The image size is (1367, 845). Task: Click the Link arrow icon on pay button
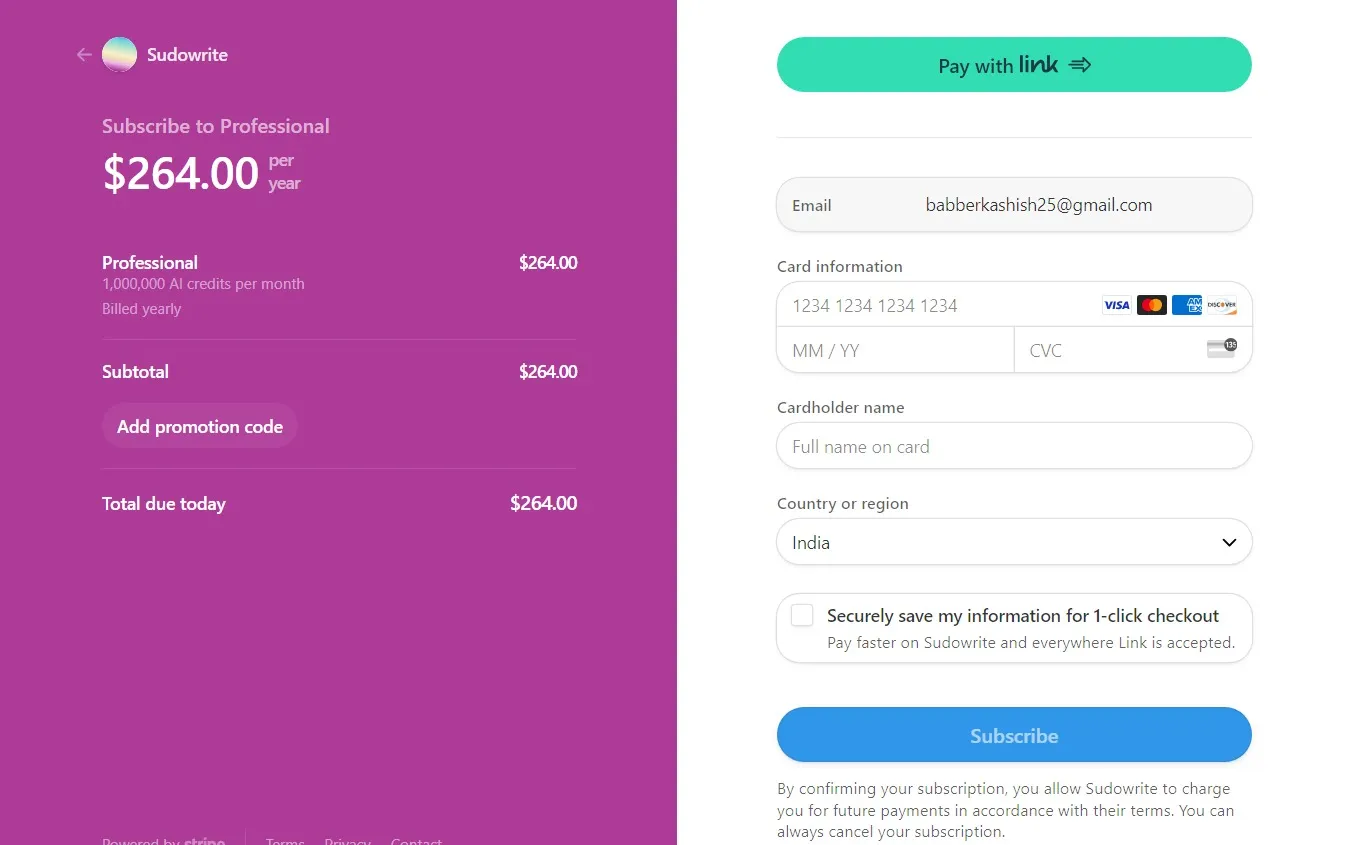pyautogui.click(x=1080, y=65)
